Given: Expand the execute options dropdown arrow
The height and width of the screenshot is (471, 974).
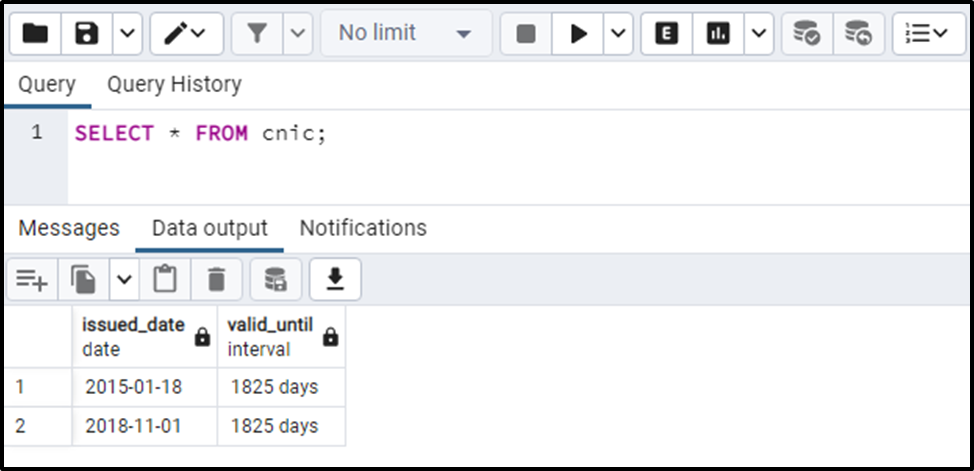Looking at the screenshot, I should coord(618,34).
